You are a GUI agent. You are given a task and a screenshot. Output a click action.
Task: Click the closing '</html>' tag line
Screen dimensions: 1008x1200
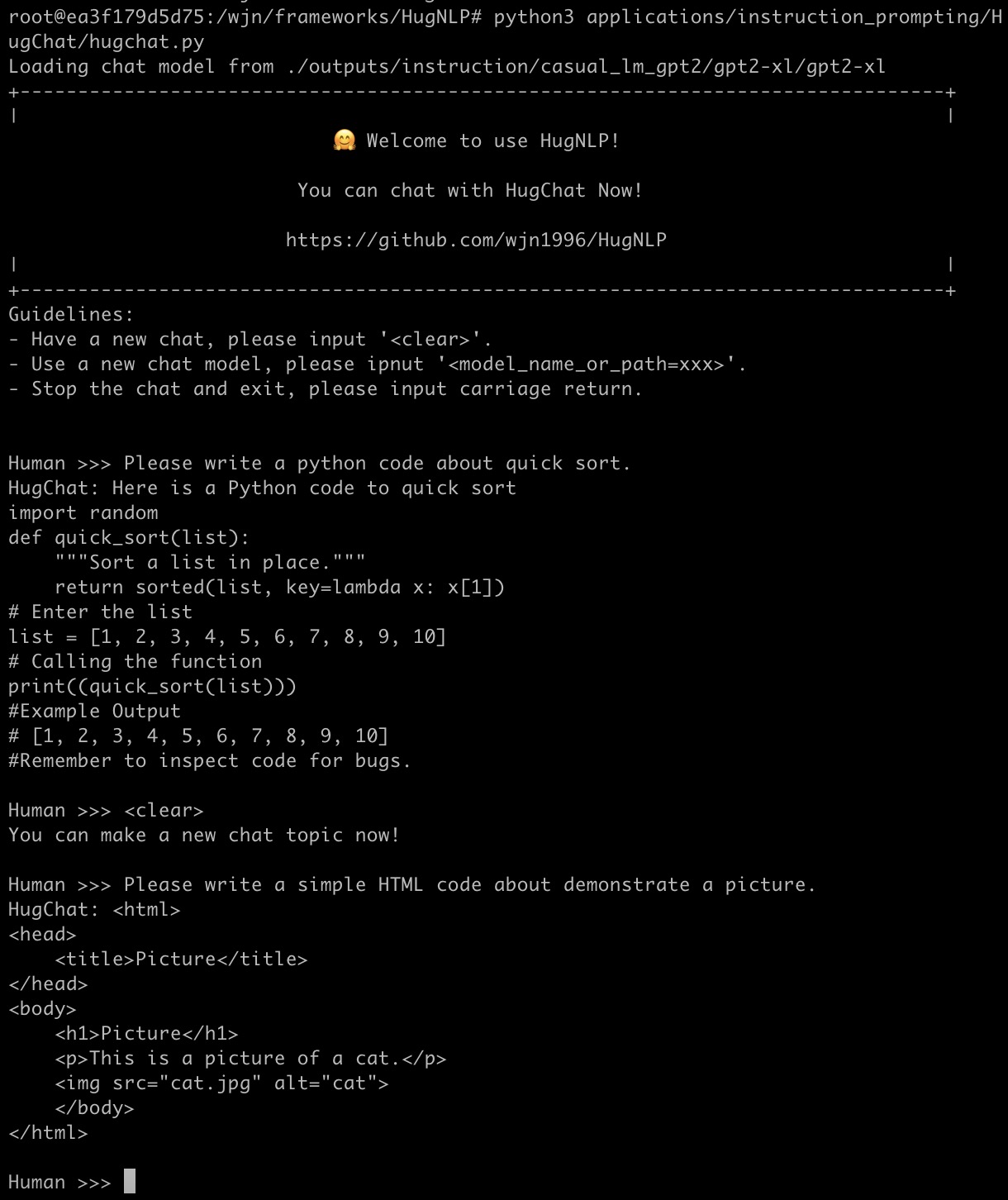pyautogui.click(x=48, y=1133)
